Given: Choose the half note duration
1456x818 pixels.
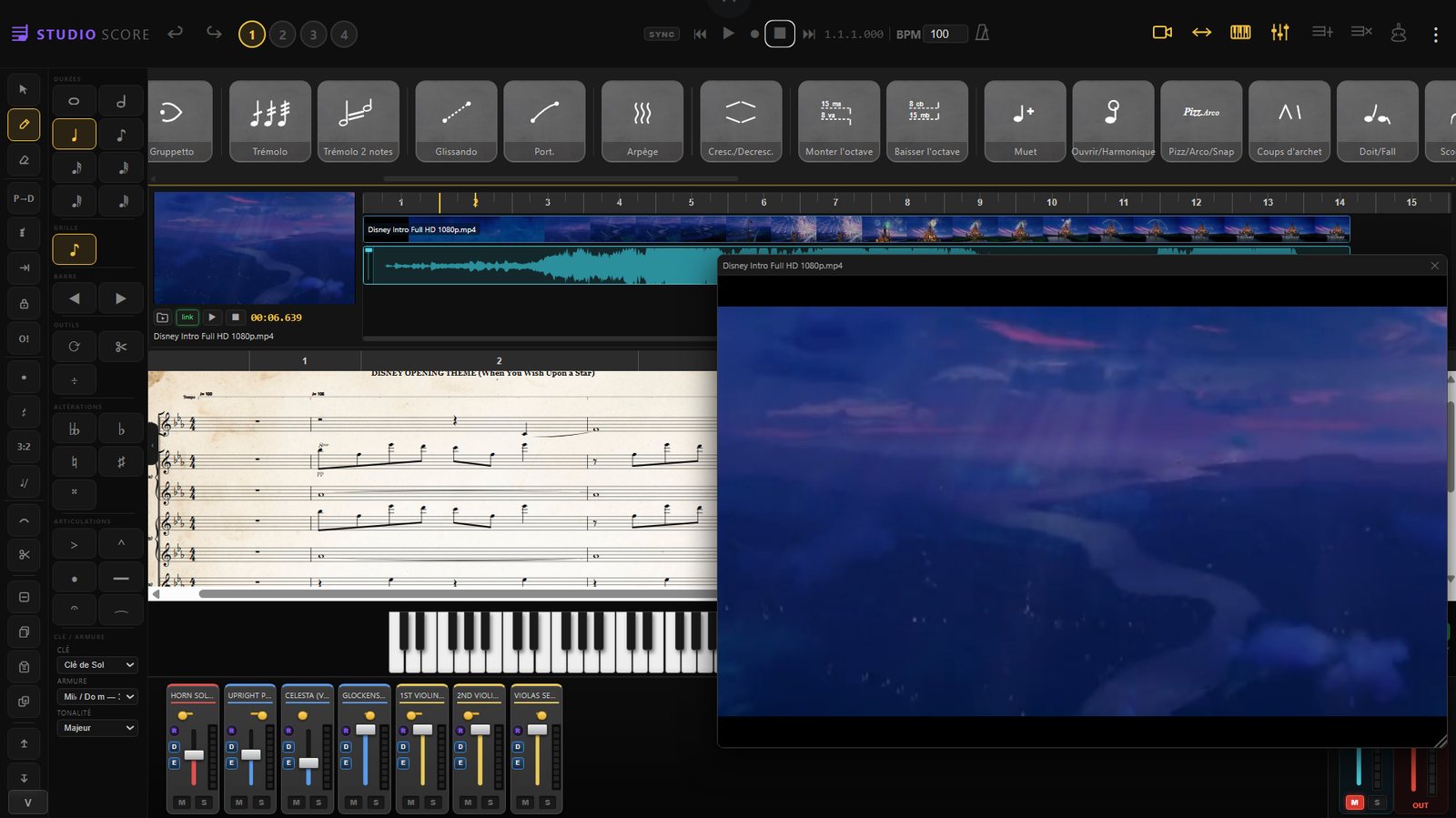Looking at the screenshot, I should (121, 102).
